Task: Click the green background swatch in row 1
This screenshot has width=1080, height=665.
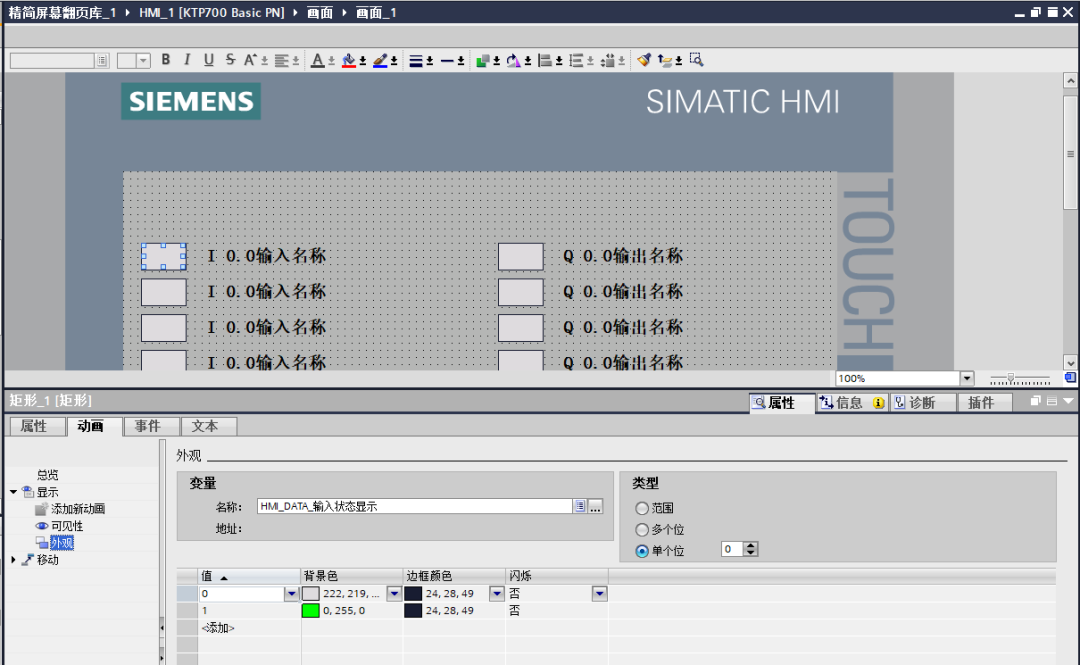Action: click(311, 611)
